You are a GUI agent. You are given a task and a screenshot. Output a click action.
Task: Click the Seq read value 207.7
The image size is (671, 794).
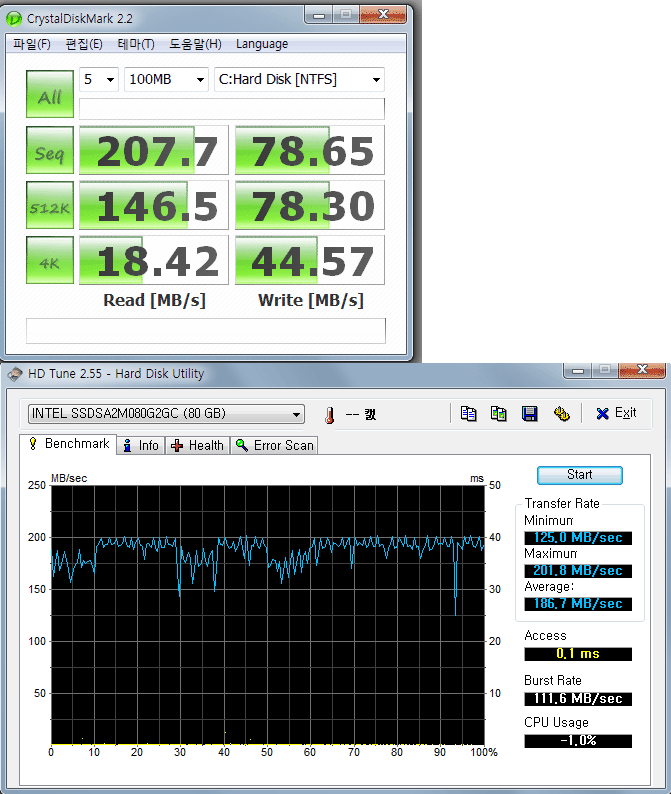coord(154,150)
